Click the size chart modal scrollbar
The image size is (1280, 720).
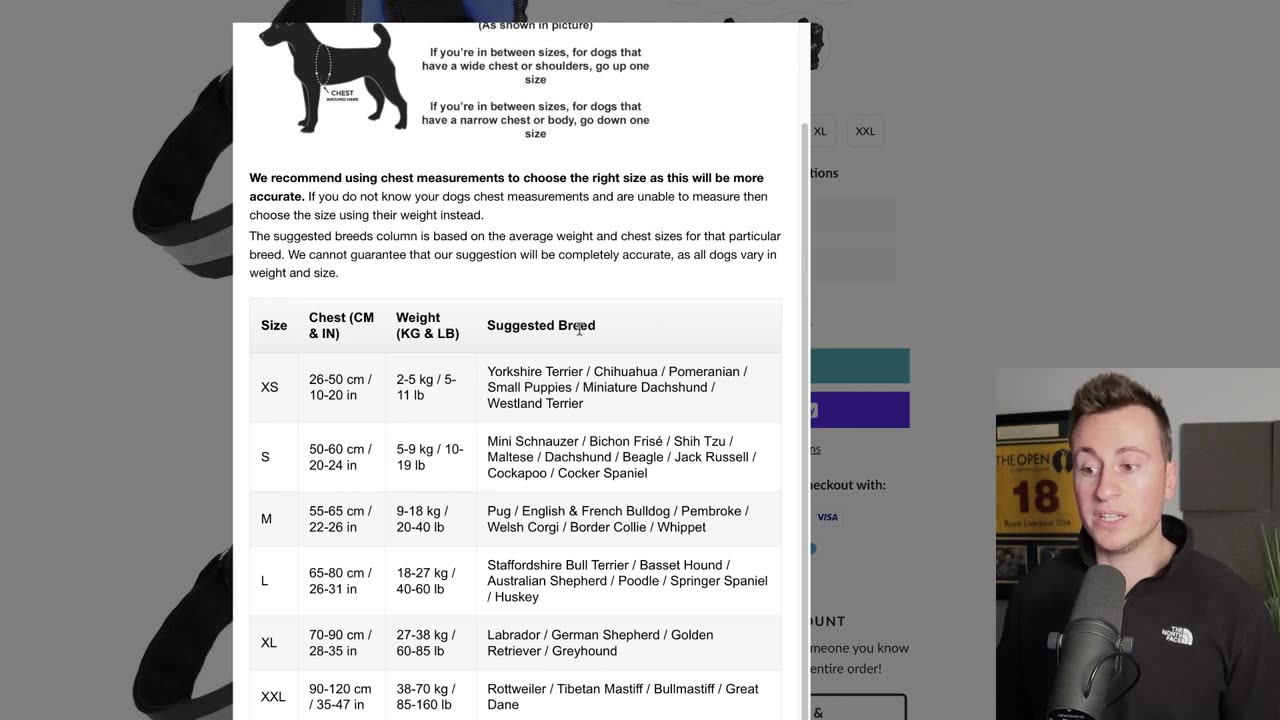[x=805, y=420]
